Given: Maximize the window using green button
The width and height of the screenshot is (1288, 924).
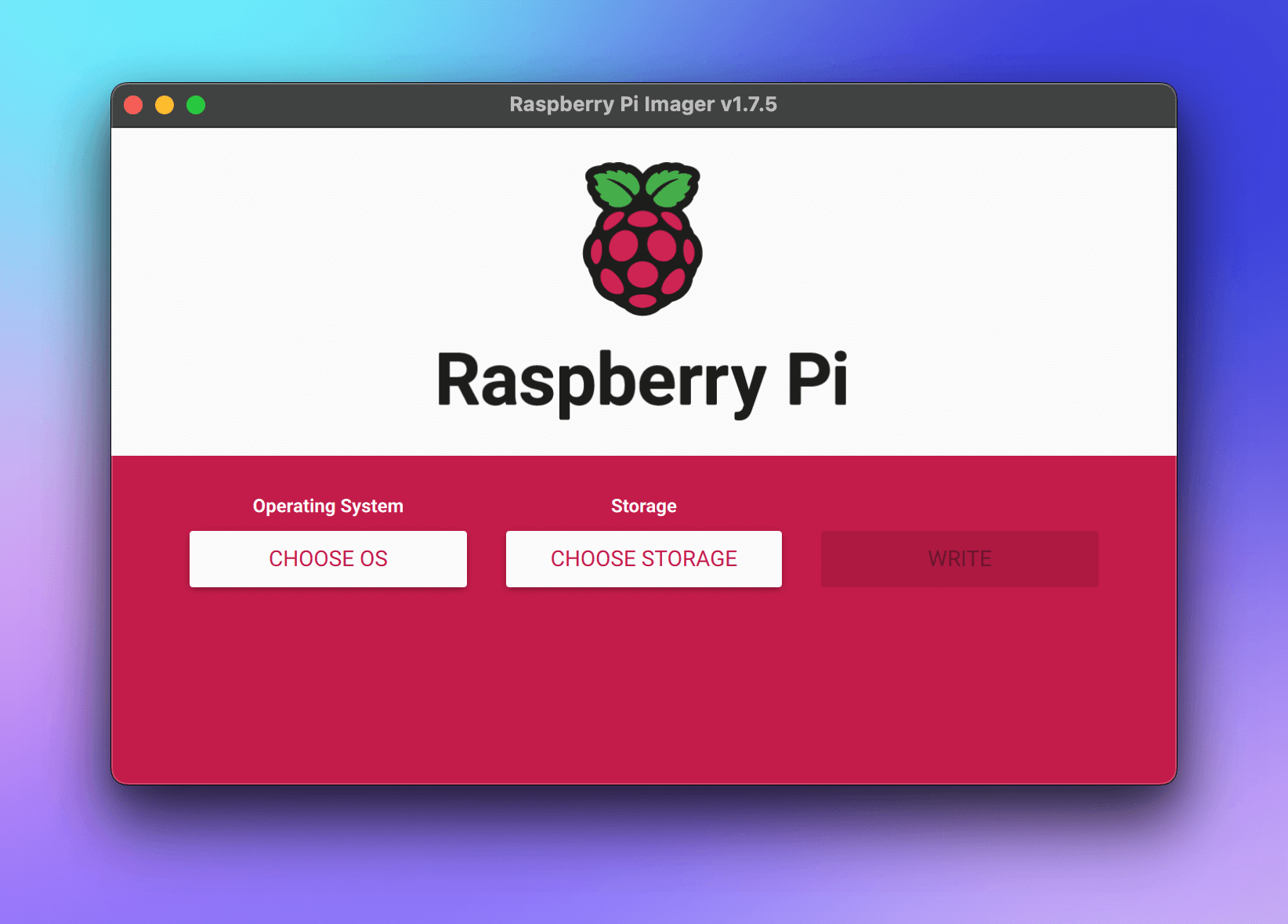Looking at the screenshot, I should pyautogui.click(x=196, y=105).
